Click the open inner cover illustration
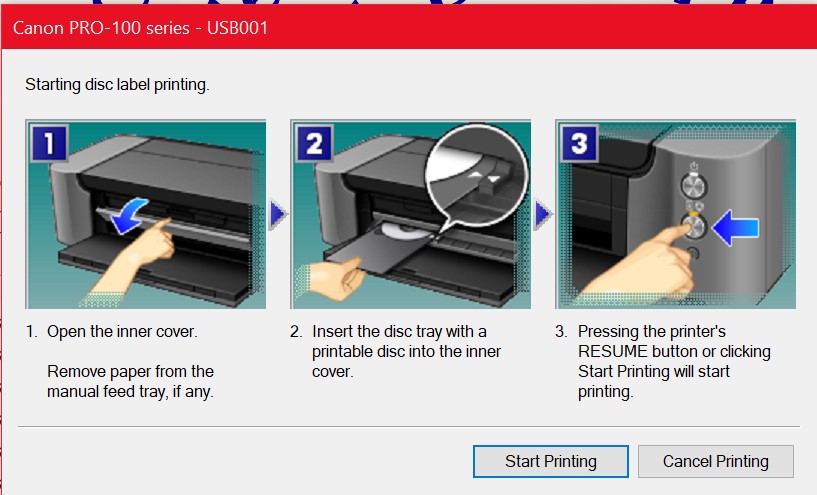The width and height of the screenshot is (817, 495). coord(146,214)
